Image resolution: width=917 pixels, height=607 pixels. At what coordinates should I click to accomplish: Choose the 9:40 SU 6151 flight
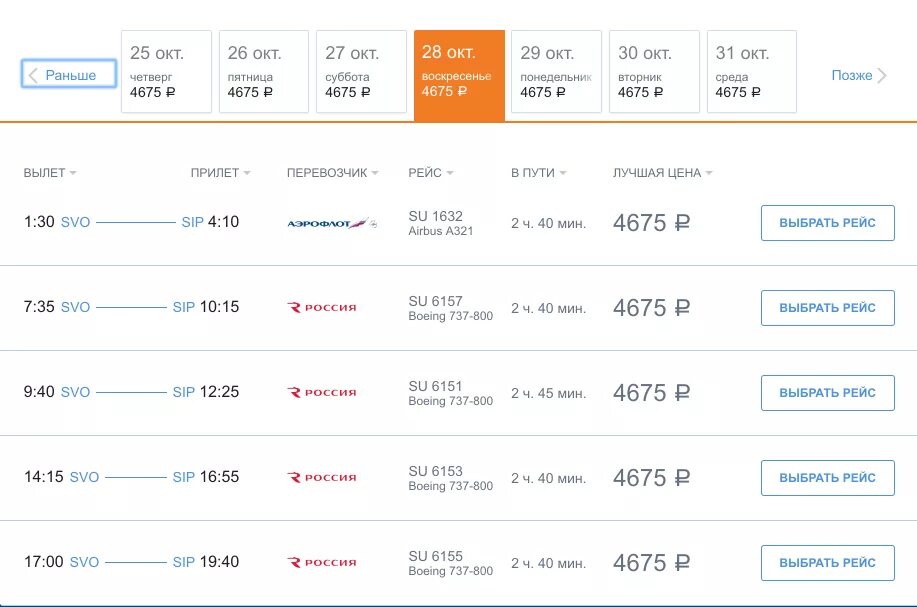[827, 393]
